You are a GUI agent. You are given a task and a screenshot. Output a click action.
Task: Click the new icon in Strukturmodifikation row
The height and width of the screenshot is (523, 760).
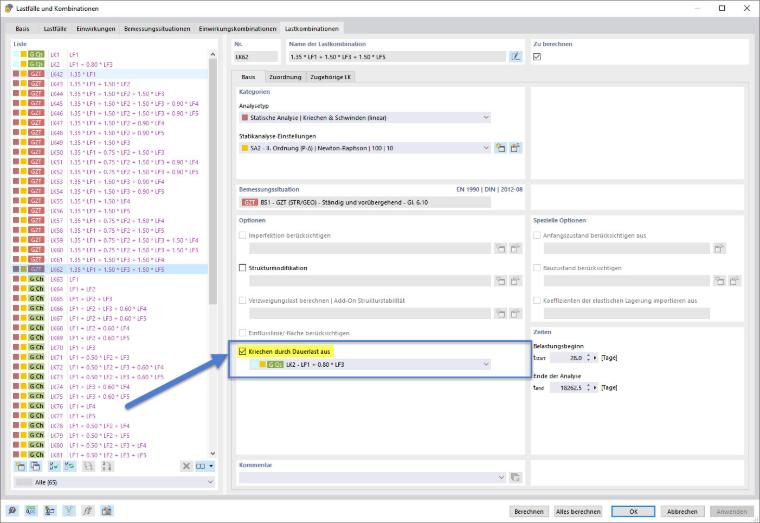click(x=500, y=281)
